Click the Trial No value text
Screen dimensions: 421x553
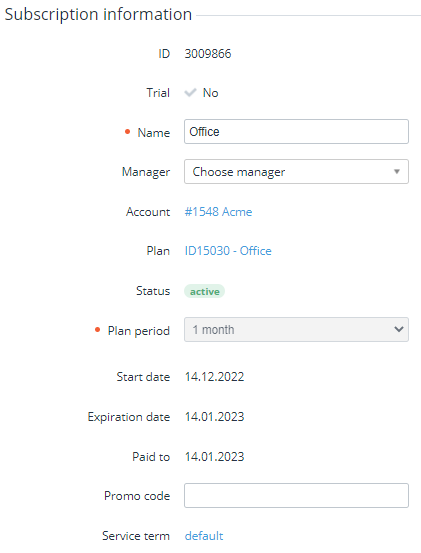click(210, 93)
